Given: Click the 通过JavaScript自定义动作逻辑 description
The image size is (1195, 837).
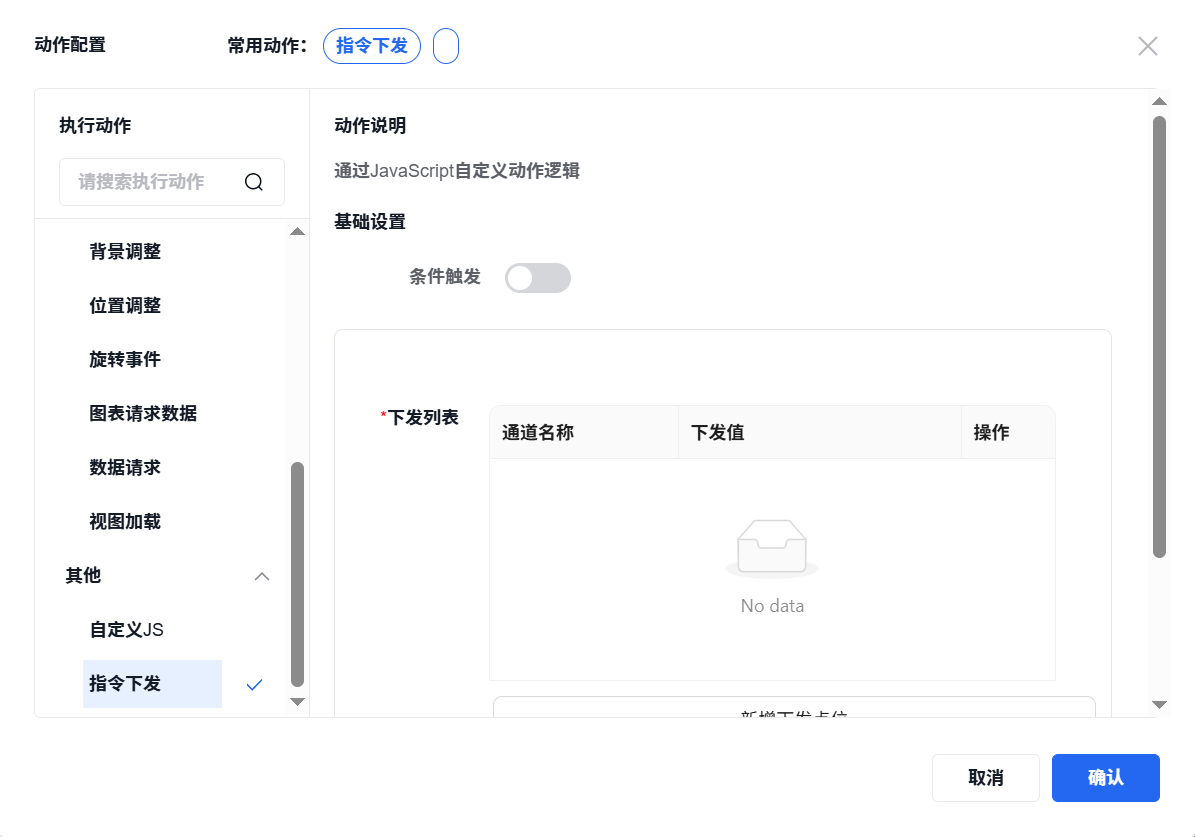Looking at the screenshot, I should (x=457, y=171).
